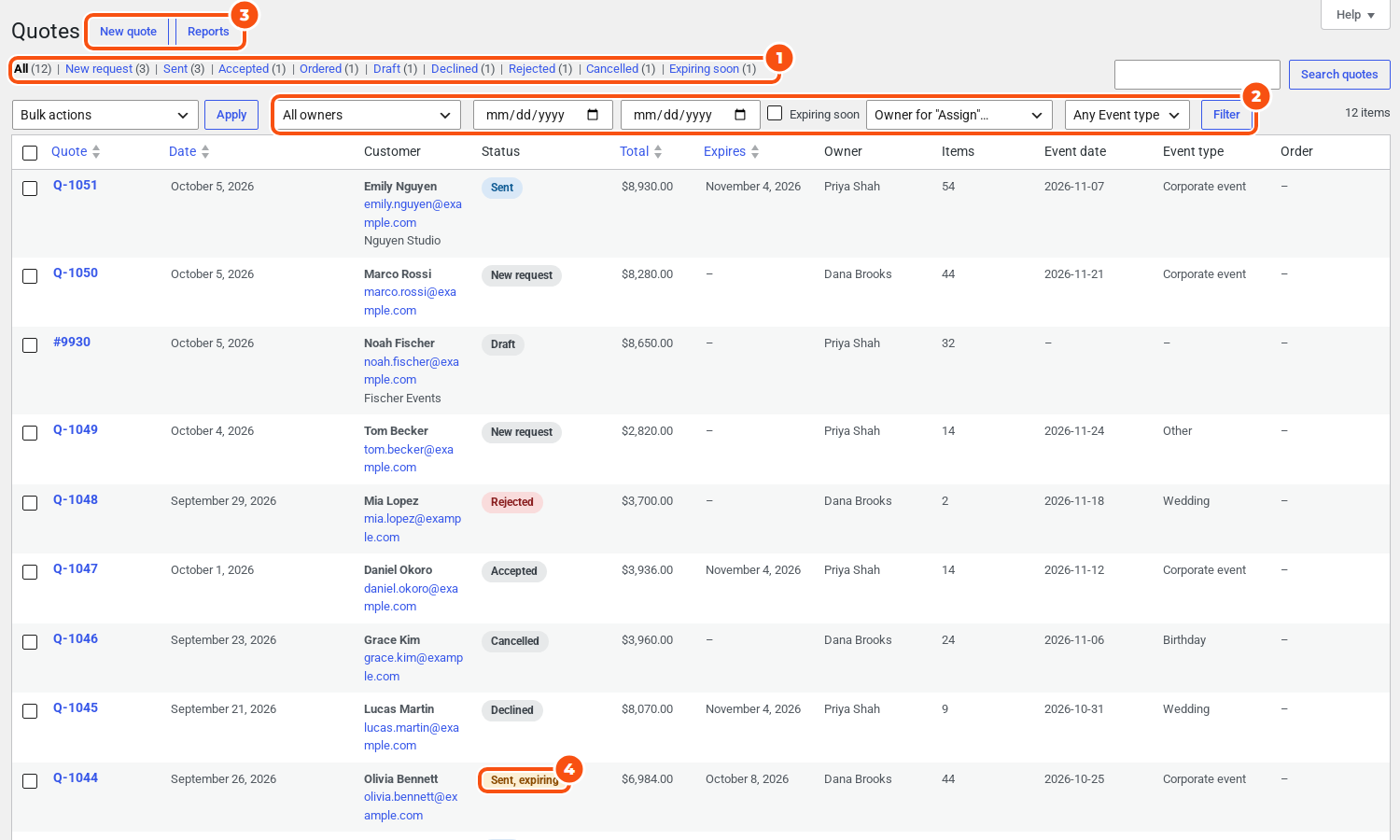Mark the checkbox for quote Q-1046

30,642
